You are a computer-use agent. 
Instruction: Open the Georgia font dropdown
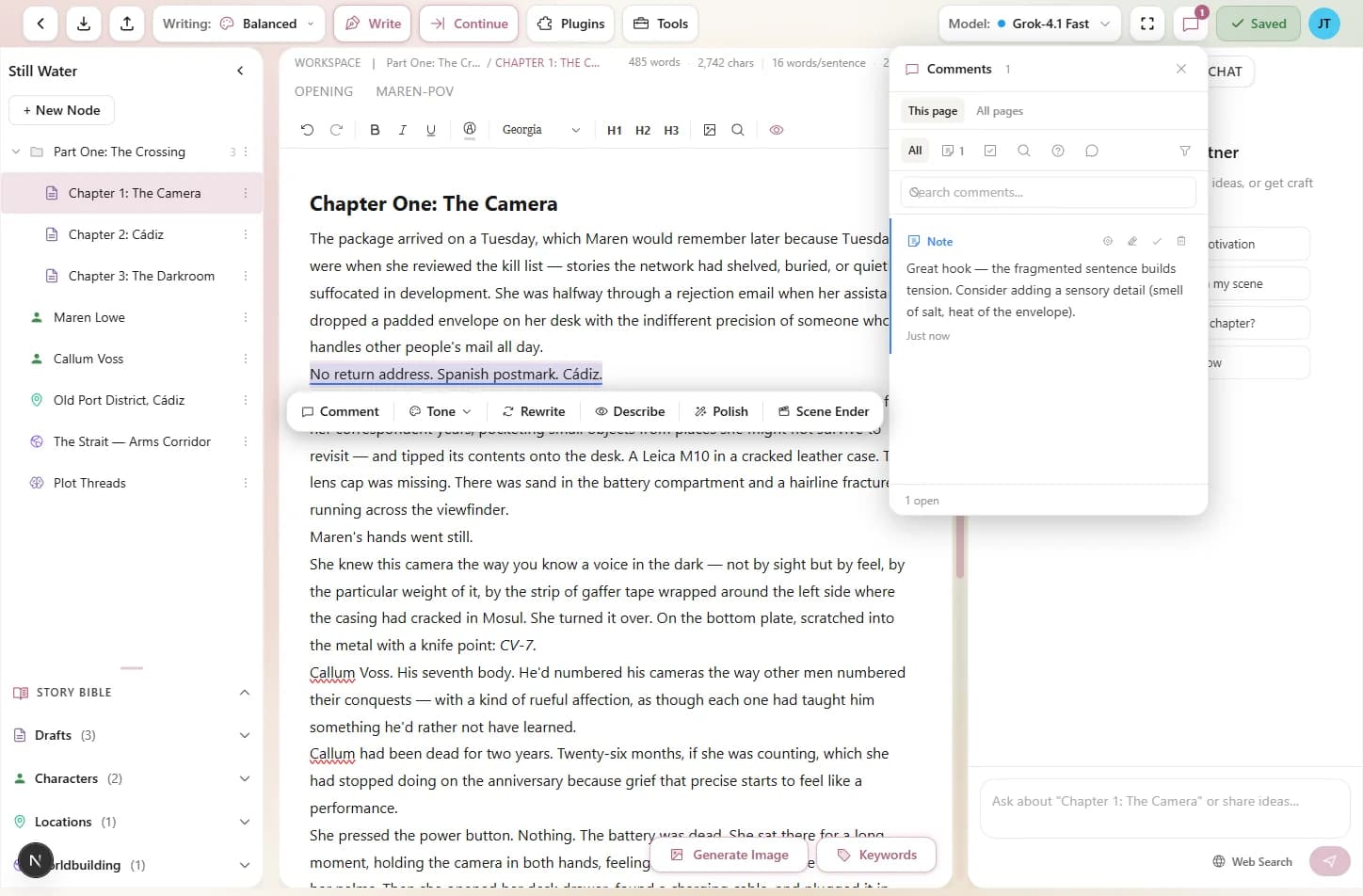(x=542, y=130)
